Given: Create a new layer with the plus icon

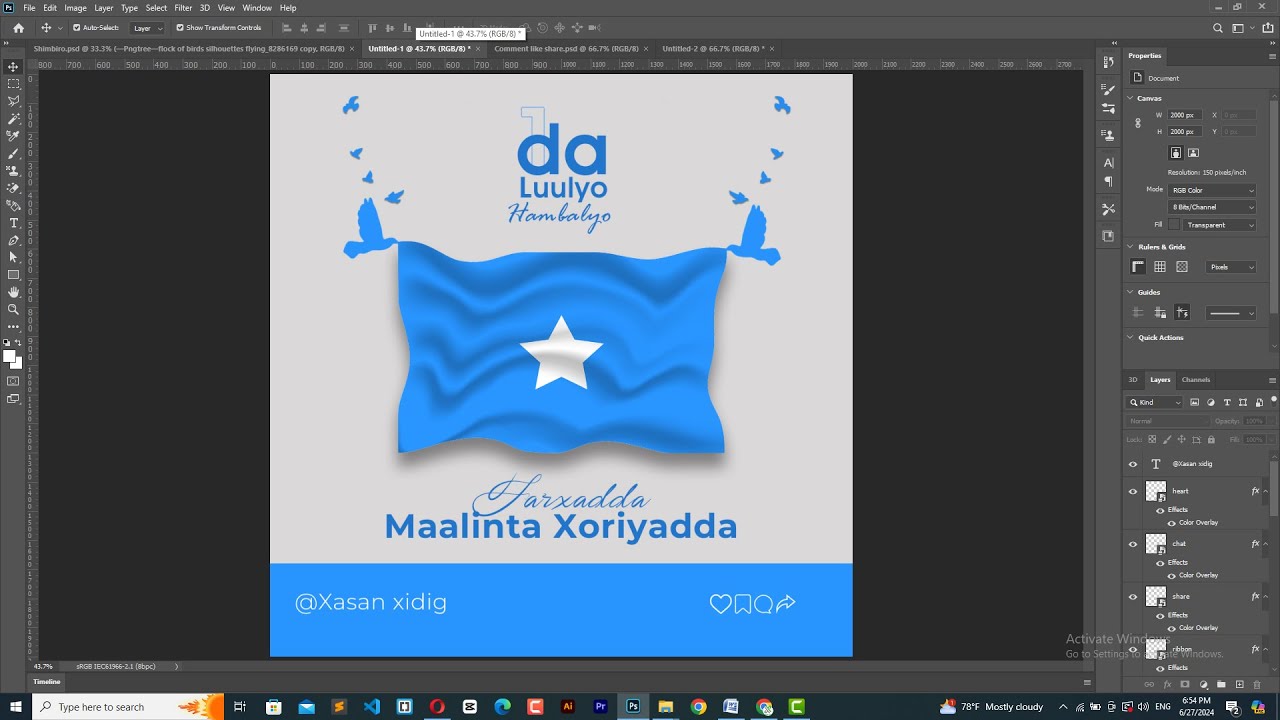Looking at the screenshot, I should (1239, 685).
